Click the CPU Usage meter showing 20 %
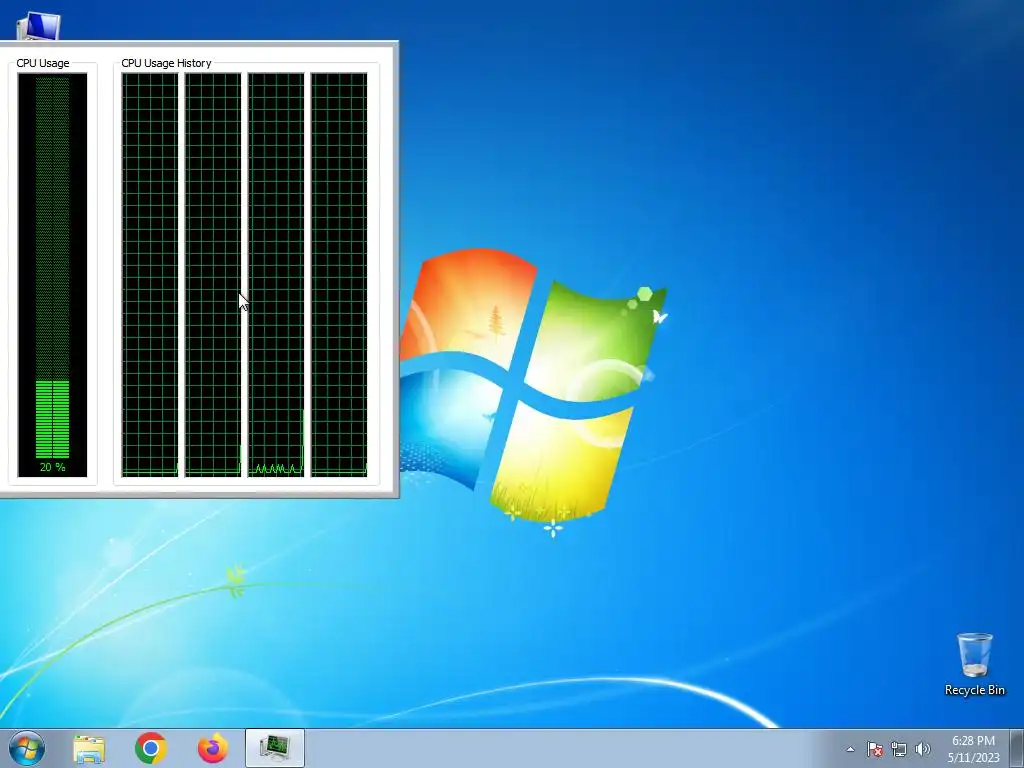 (x=52, y=275)
